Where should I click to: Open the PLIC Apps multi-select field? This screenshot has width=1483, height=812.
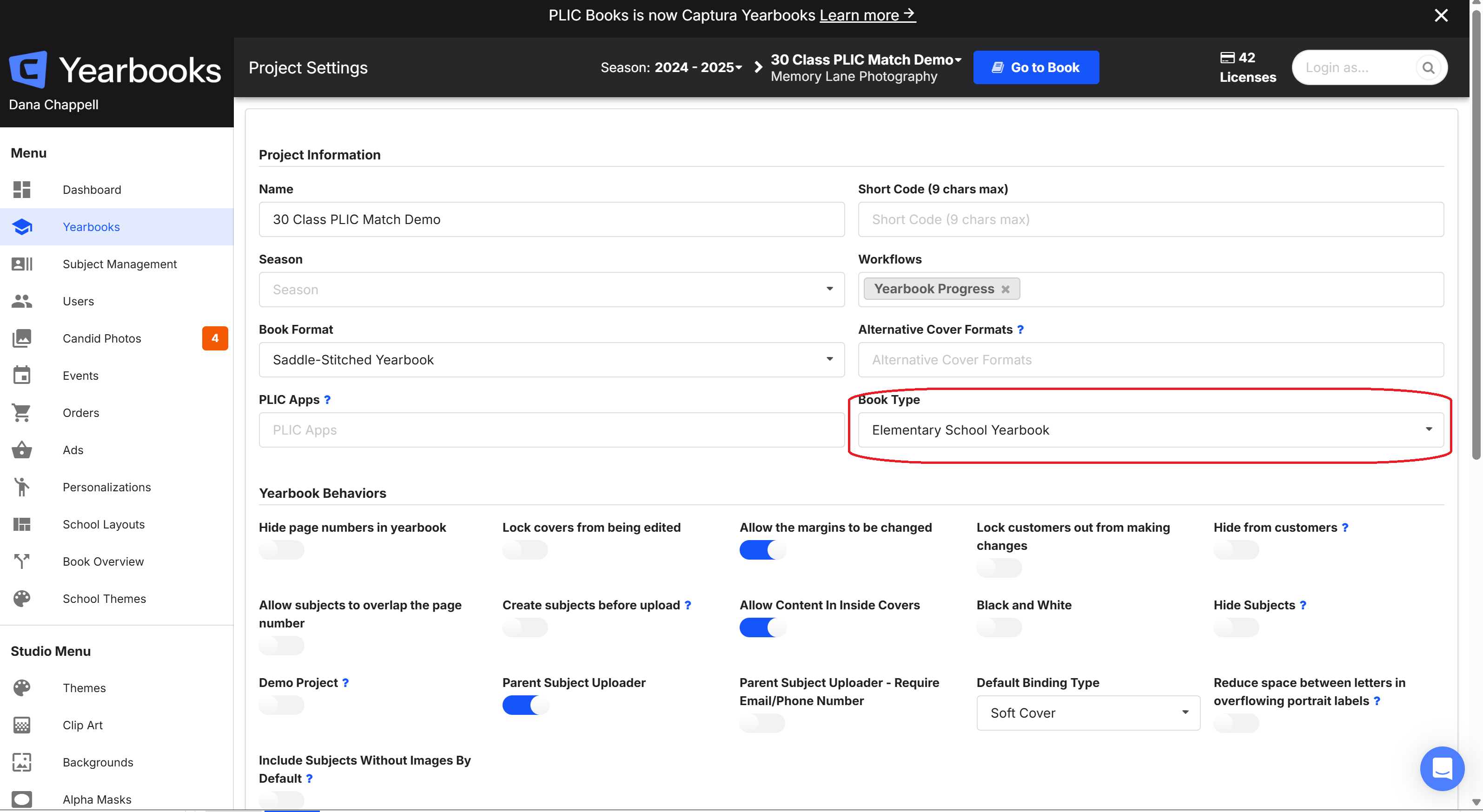point(551,430)
